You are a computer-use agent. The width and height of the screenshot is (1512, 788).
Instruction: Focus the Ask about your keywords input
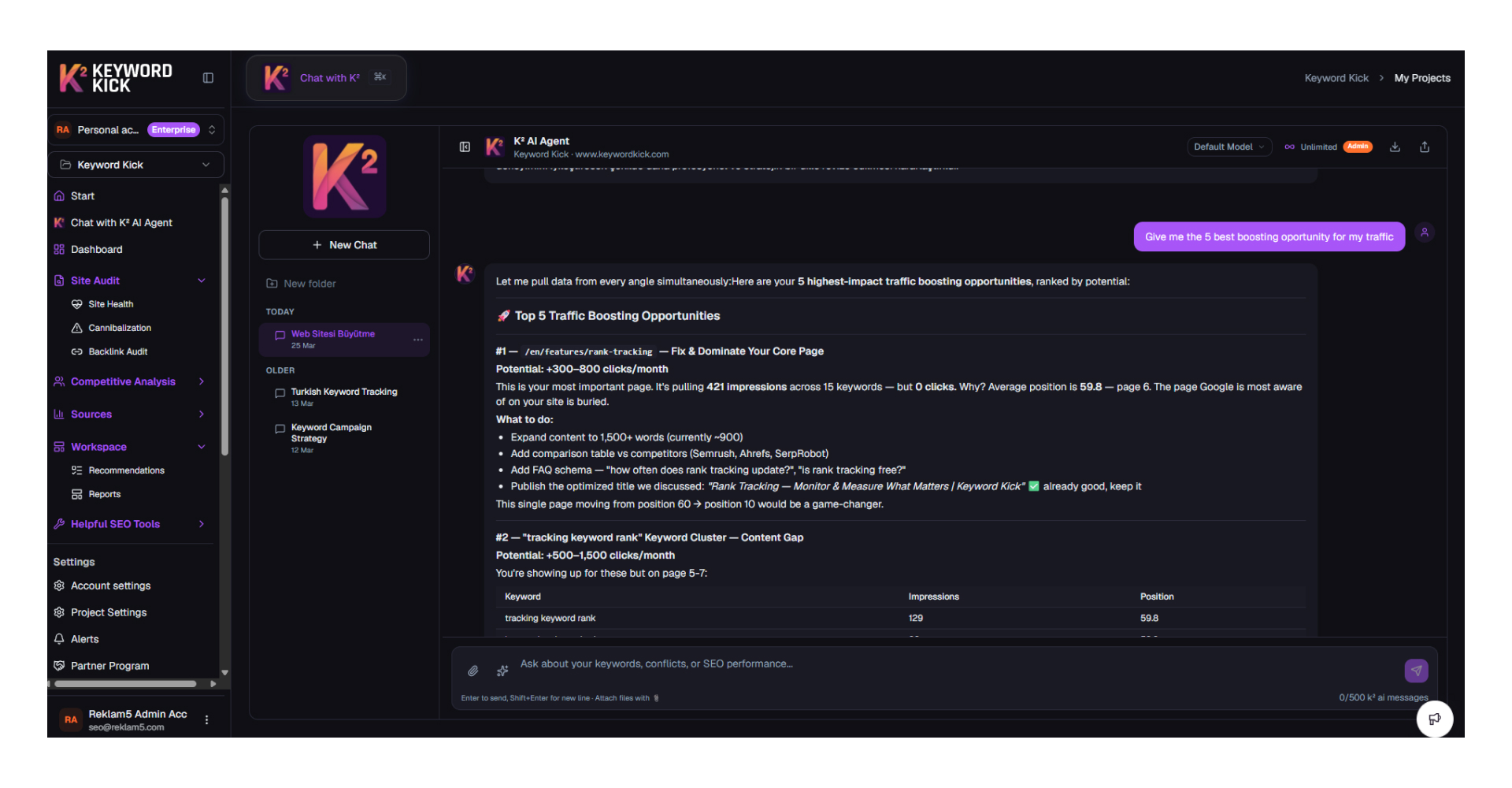(945, 664)
